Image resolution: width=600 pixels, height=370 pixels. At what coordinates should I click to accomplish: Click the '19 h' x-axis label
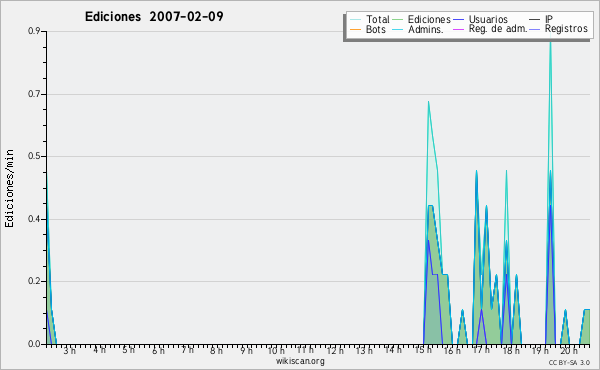pos(540,350)
